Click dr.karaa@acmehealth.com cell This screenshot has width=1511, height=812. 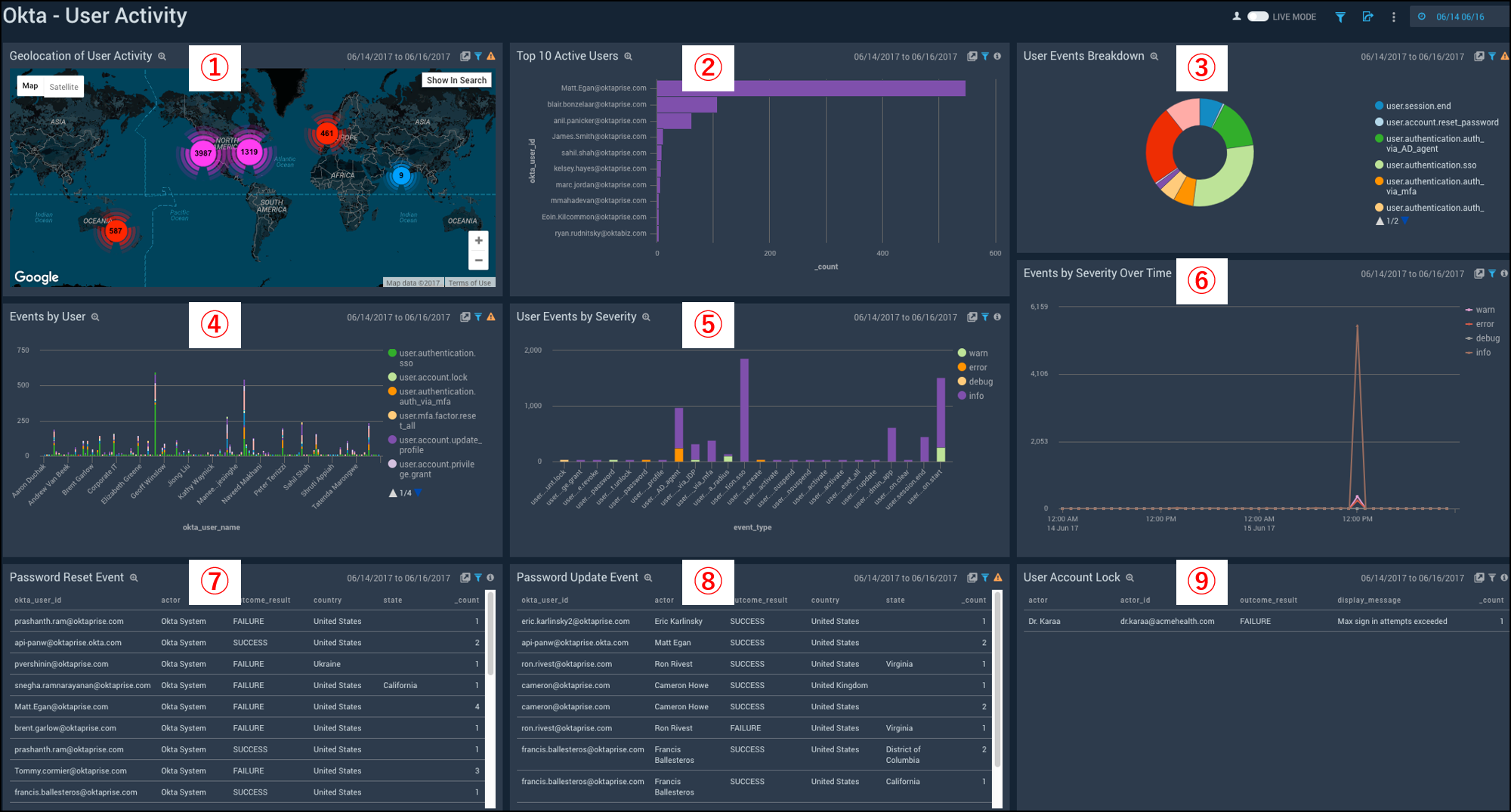coord(1167,622)
